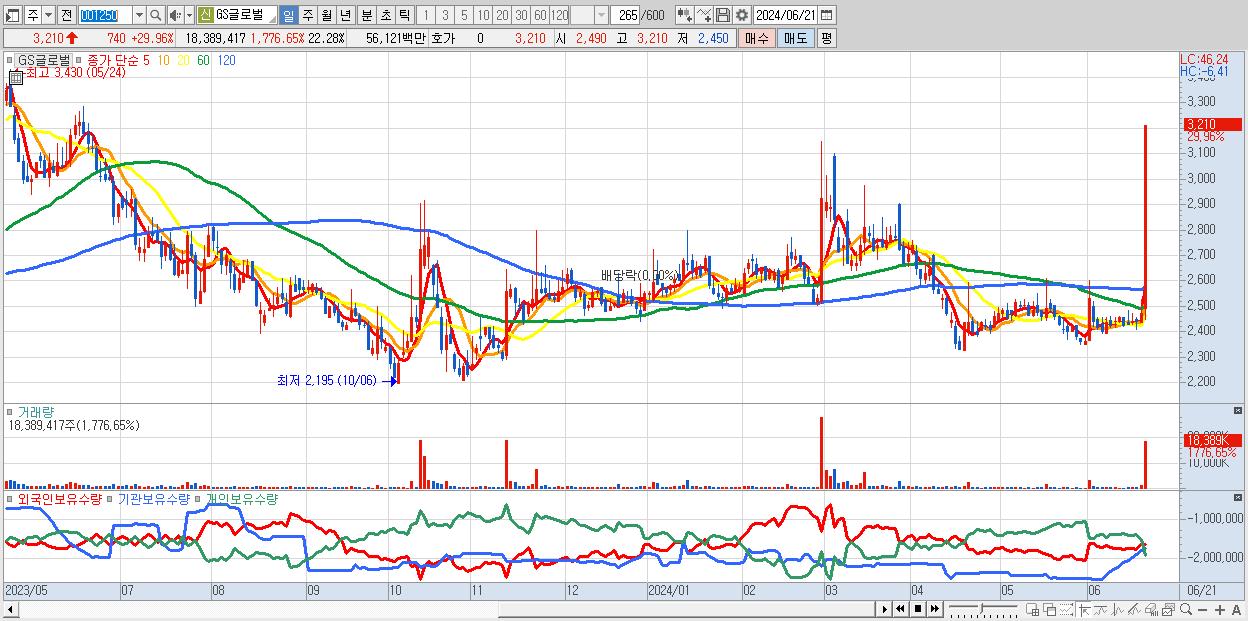Switch to 월 monthly chart period
Image resolution: width=1248 pixels, height=621 pixels.
pos(326,15)
